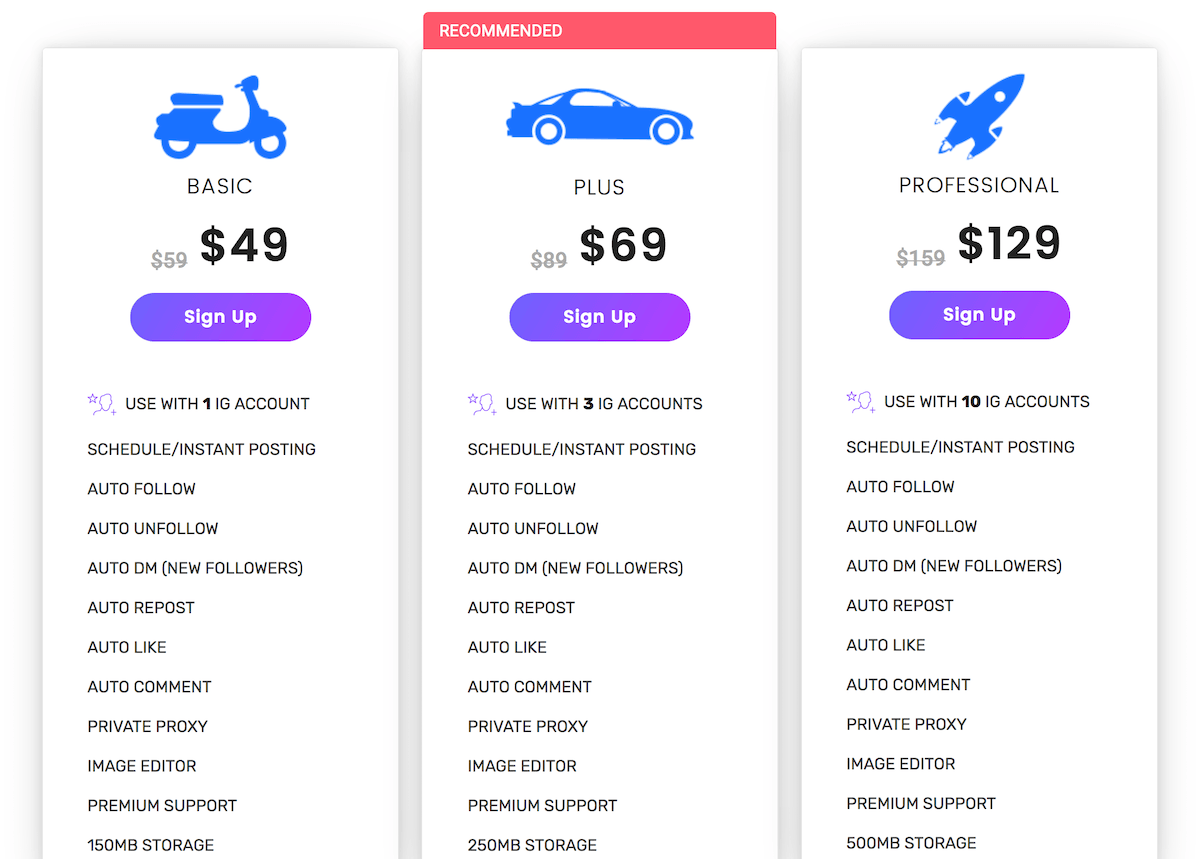Sign up for the Basic plan
This screenshot has height=859, width=1200.
coord(220,317)
